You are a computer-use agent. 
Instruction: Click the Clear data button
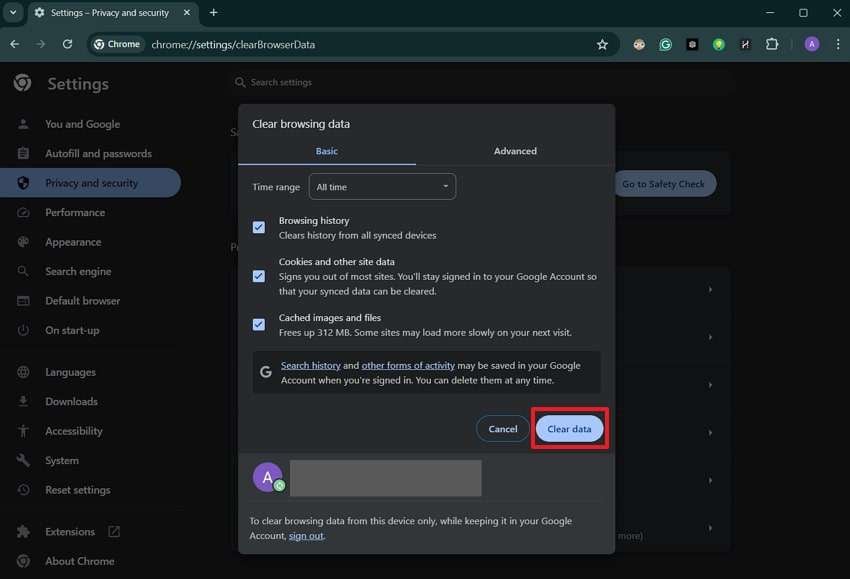pyautogui.click(x=569, y=429)
